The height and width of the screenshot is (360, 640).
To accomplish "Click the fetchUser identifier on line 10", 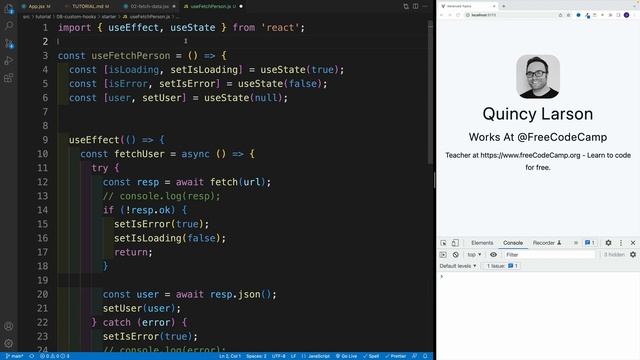I will (x=139, y=154).
